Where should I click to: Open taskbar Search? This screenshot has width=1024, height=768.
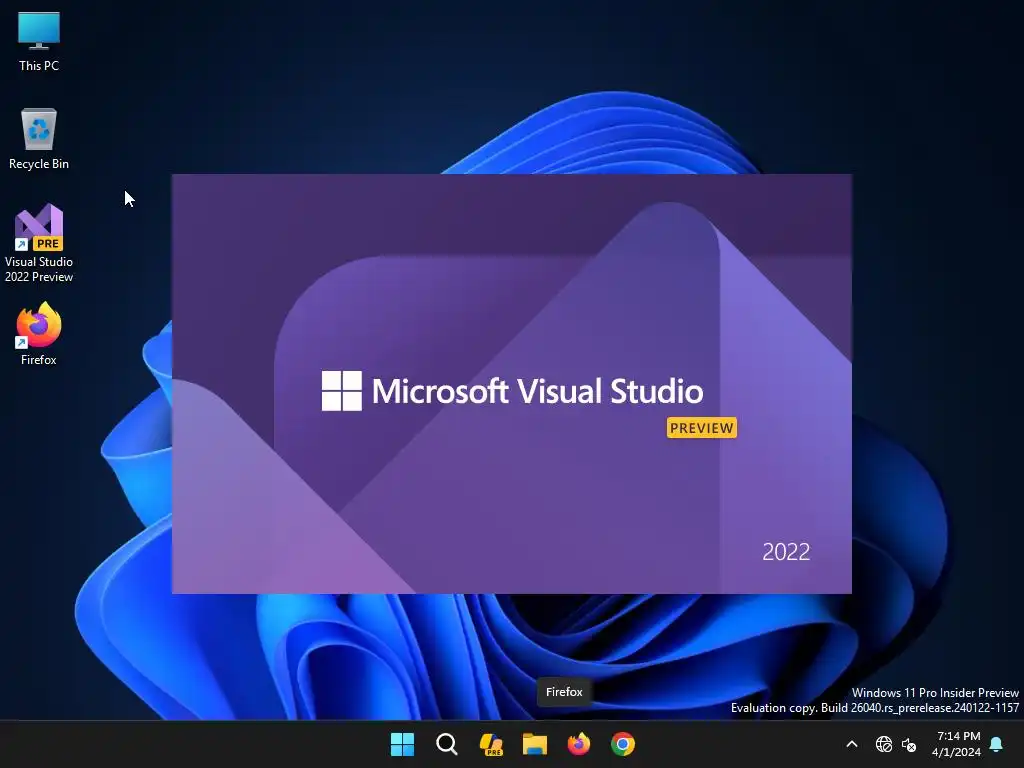coord(447,744)
